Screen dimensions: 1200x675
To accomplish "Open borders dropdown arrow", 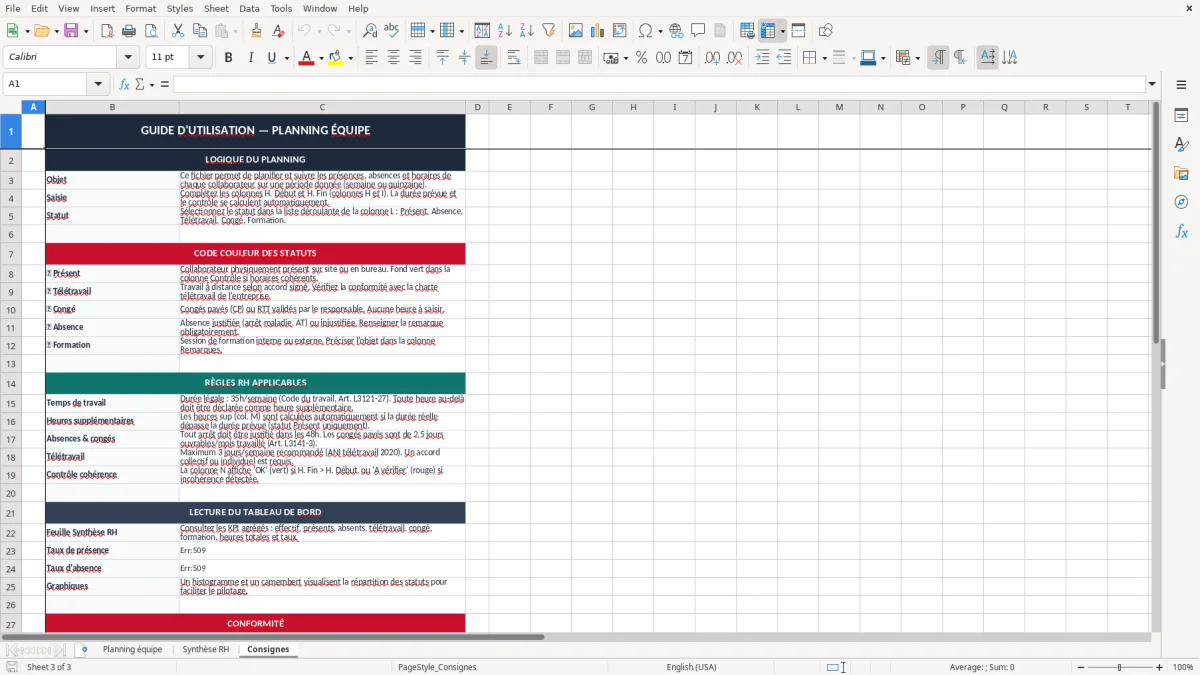I will 824,58.
